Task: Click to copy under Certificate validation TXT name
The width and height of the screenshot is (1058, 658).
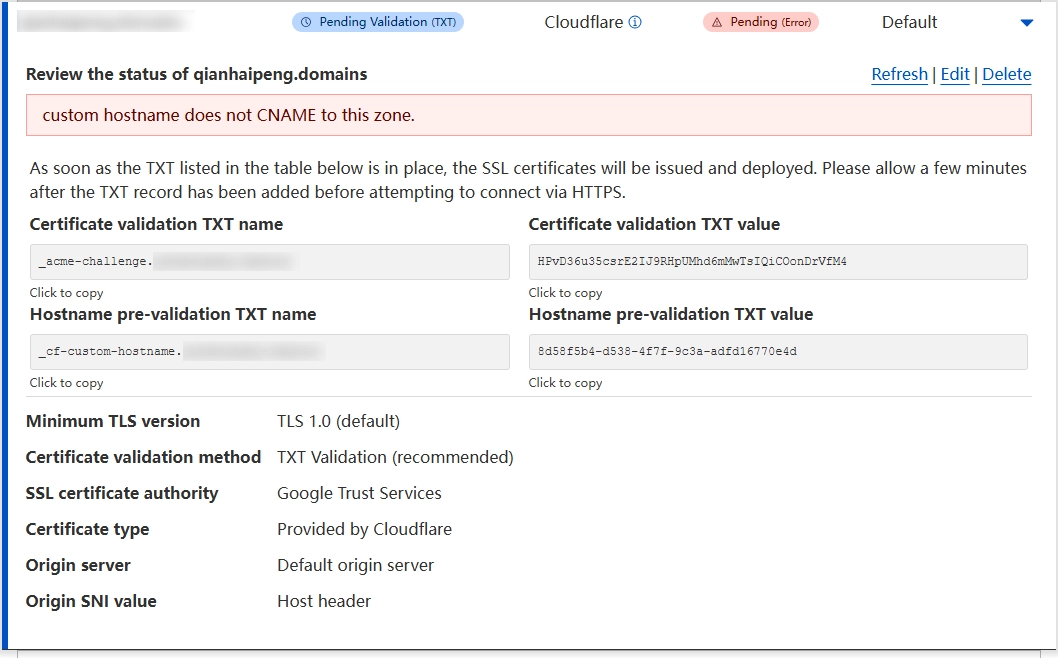Action: (66, 293)
